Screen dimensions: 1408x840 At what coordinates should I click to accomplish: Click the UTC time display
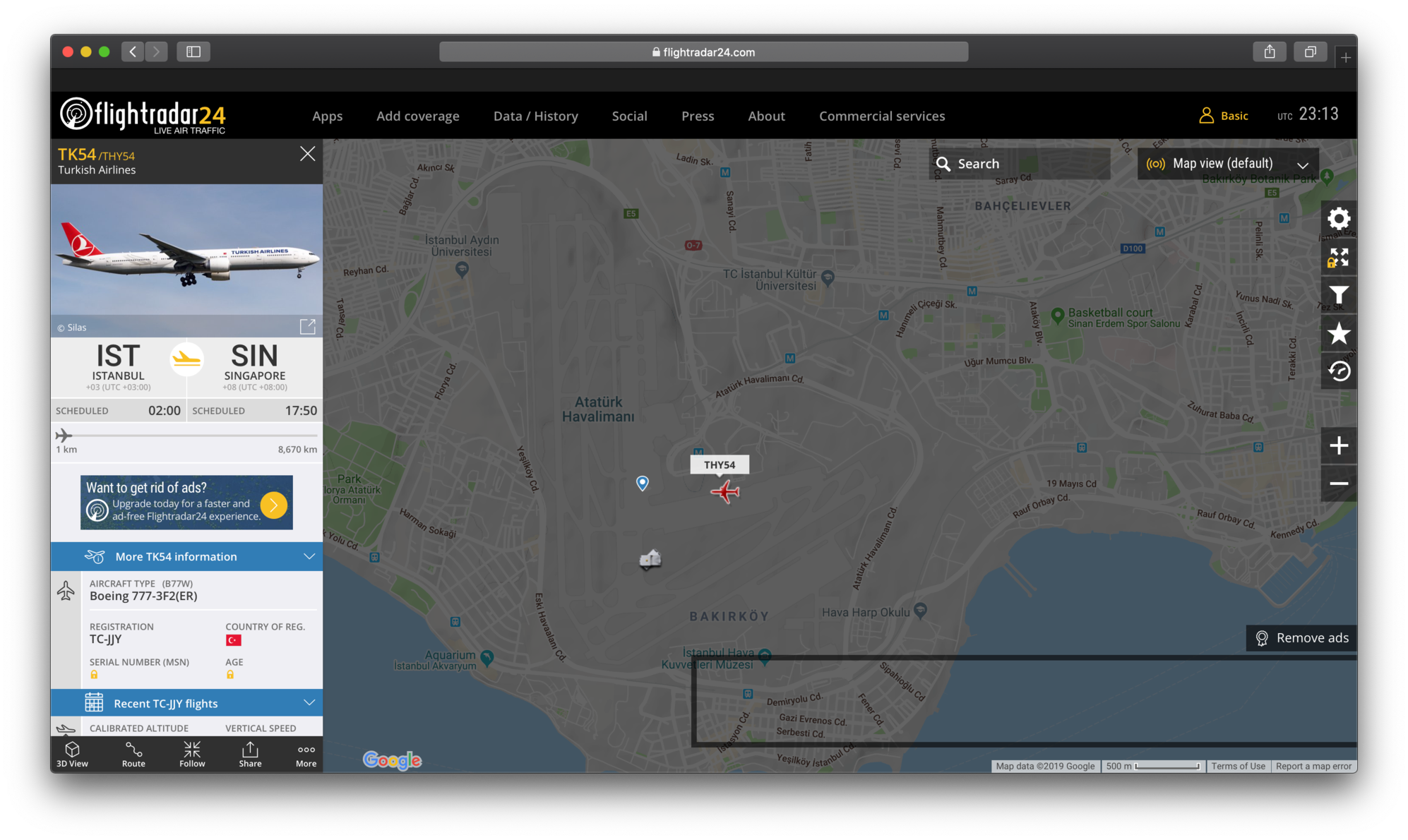tap(1308, 114)
